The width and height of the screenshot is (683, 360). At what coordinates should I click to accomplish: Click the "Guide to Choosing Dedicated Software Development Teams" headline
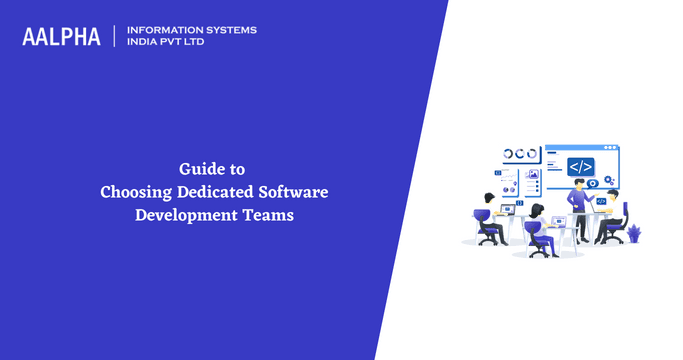214,192
